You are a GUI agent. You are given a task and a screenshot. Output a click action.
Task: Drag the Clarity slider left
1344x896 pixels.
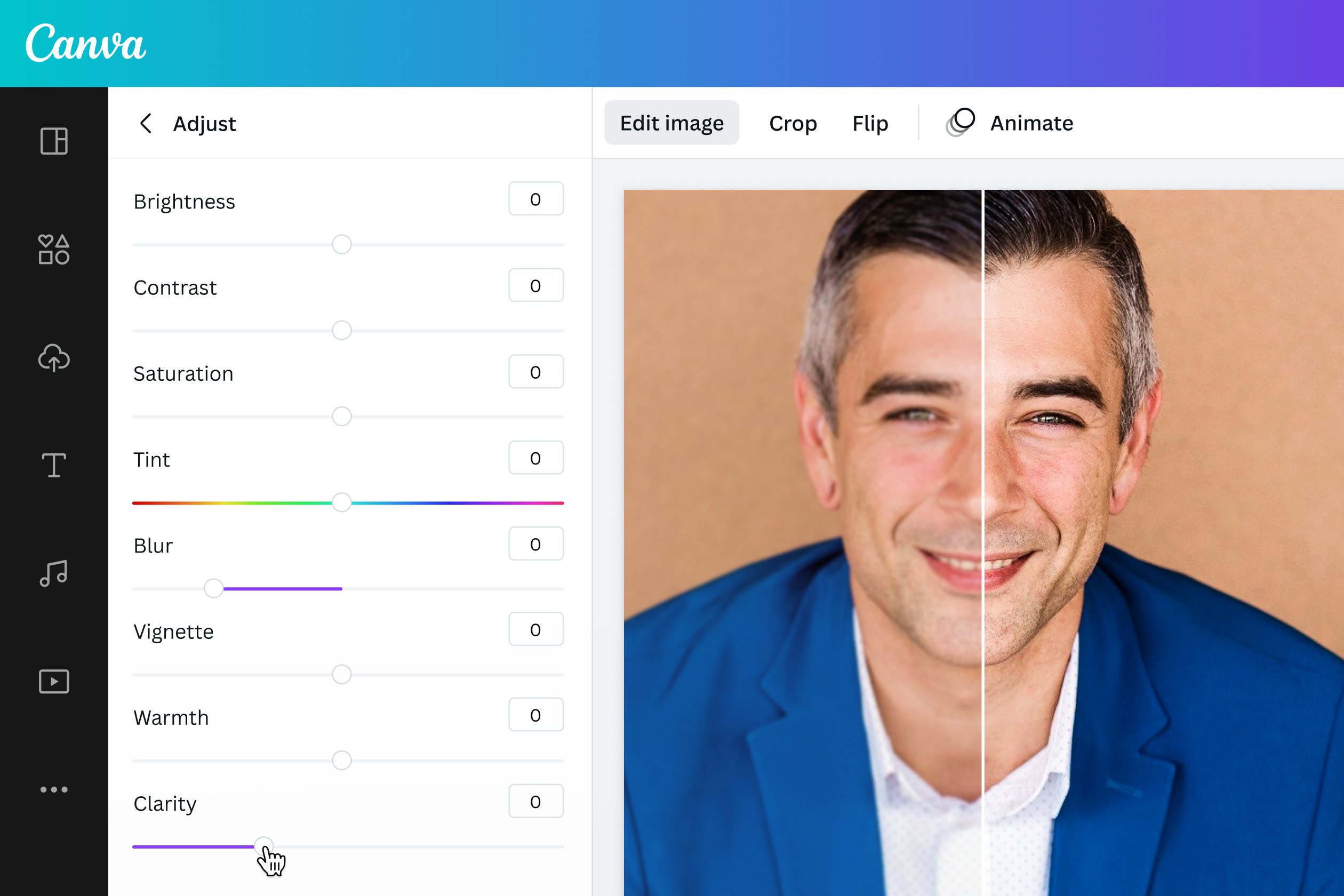pyautogui.click(x=253, y=845)
